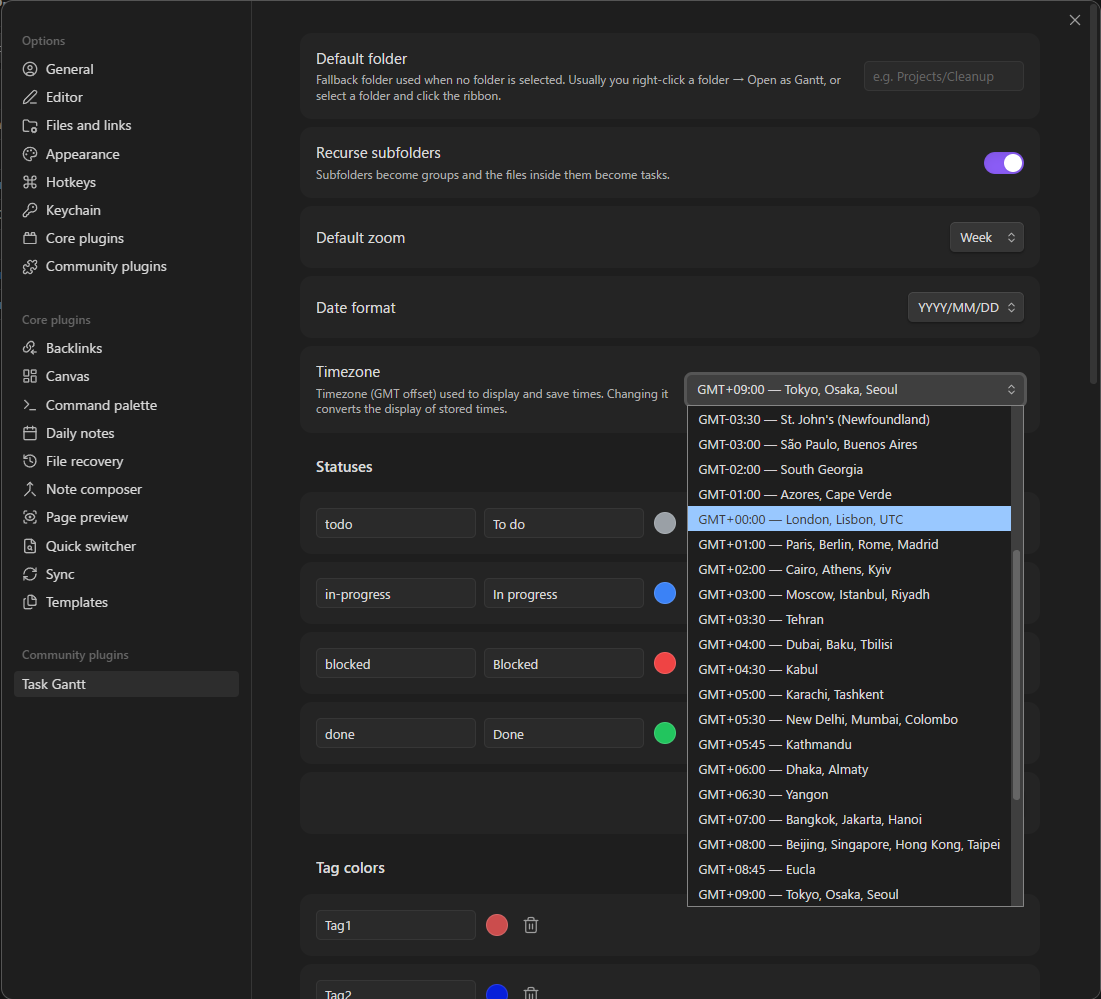Image resolution: width=1101 pixels, height=999 pixels.
Task: Click the Canvas grid icon
Action: pyautogui.click(x=29, y=376)
